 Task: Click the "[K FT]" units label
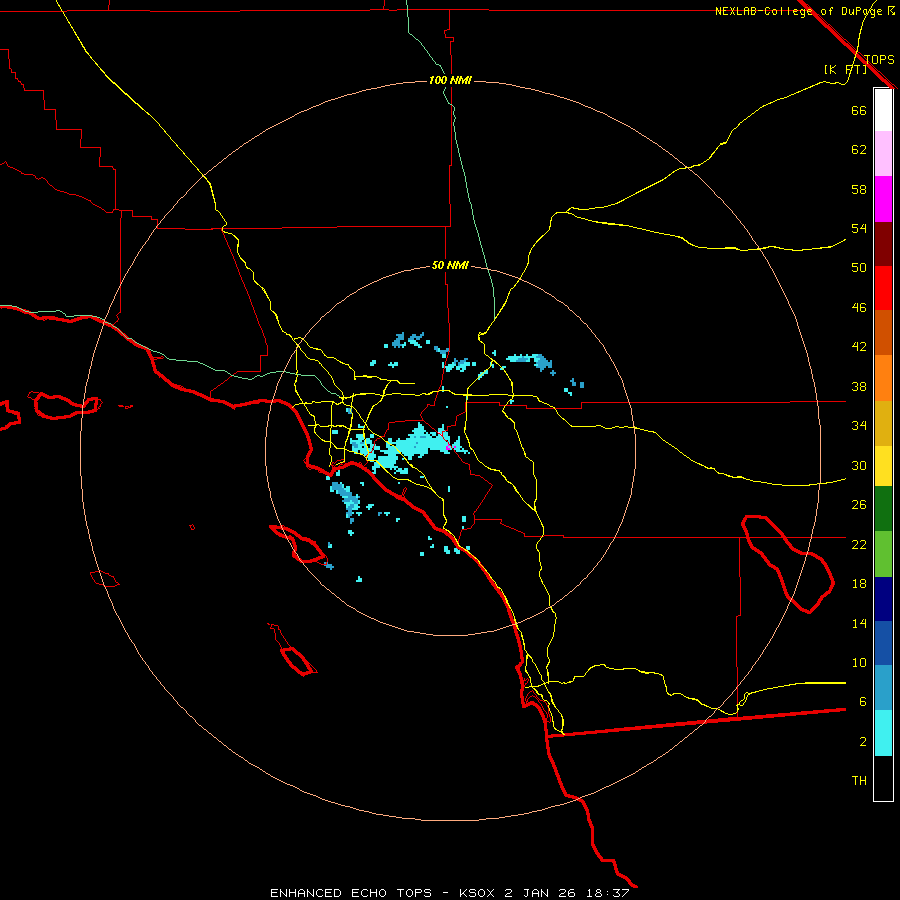(x=845, y=69)
